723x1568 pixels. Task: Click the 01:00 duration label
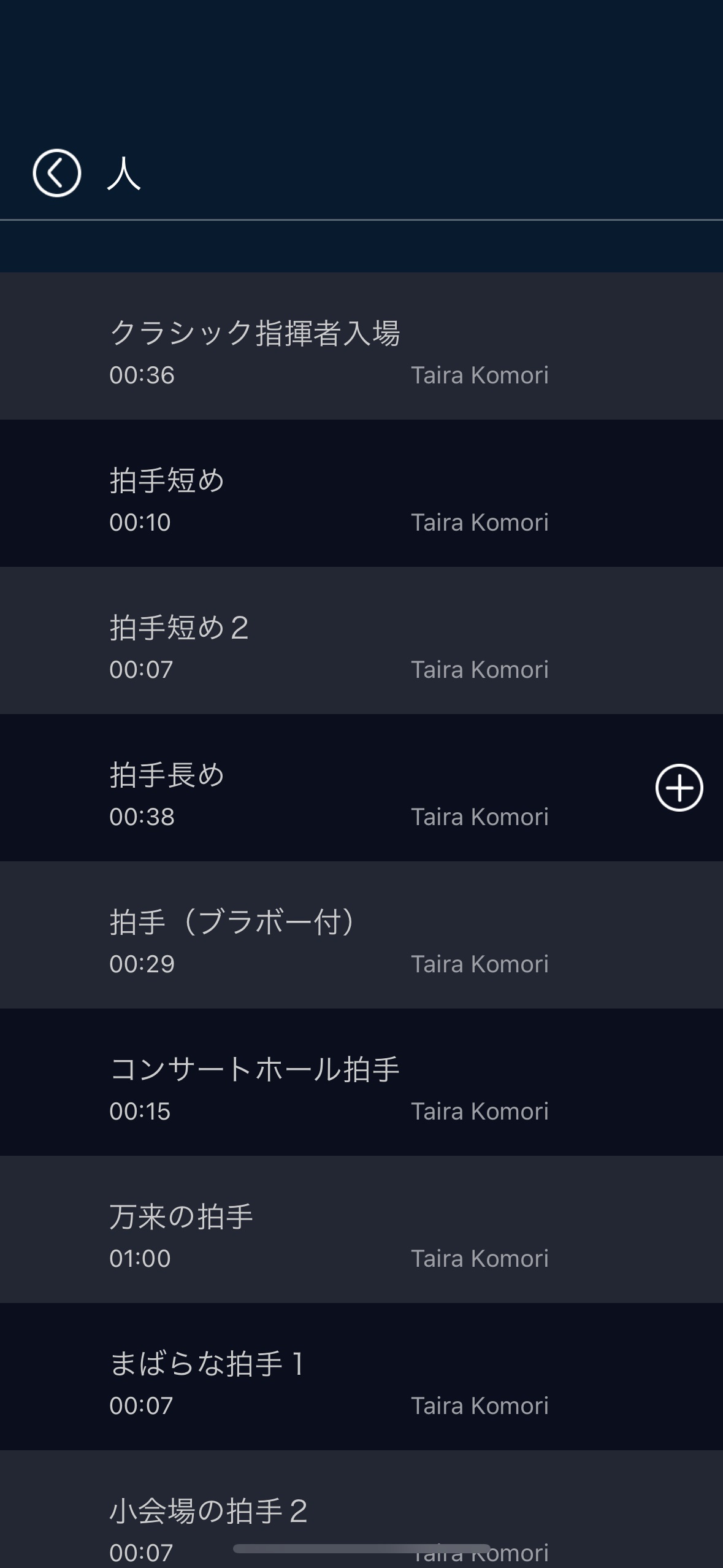pyautogui.click(x=140, y=1259)
